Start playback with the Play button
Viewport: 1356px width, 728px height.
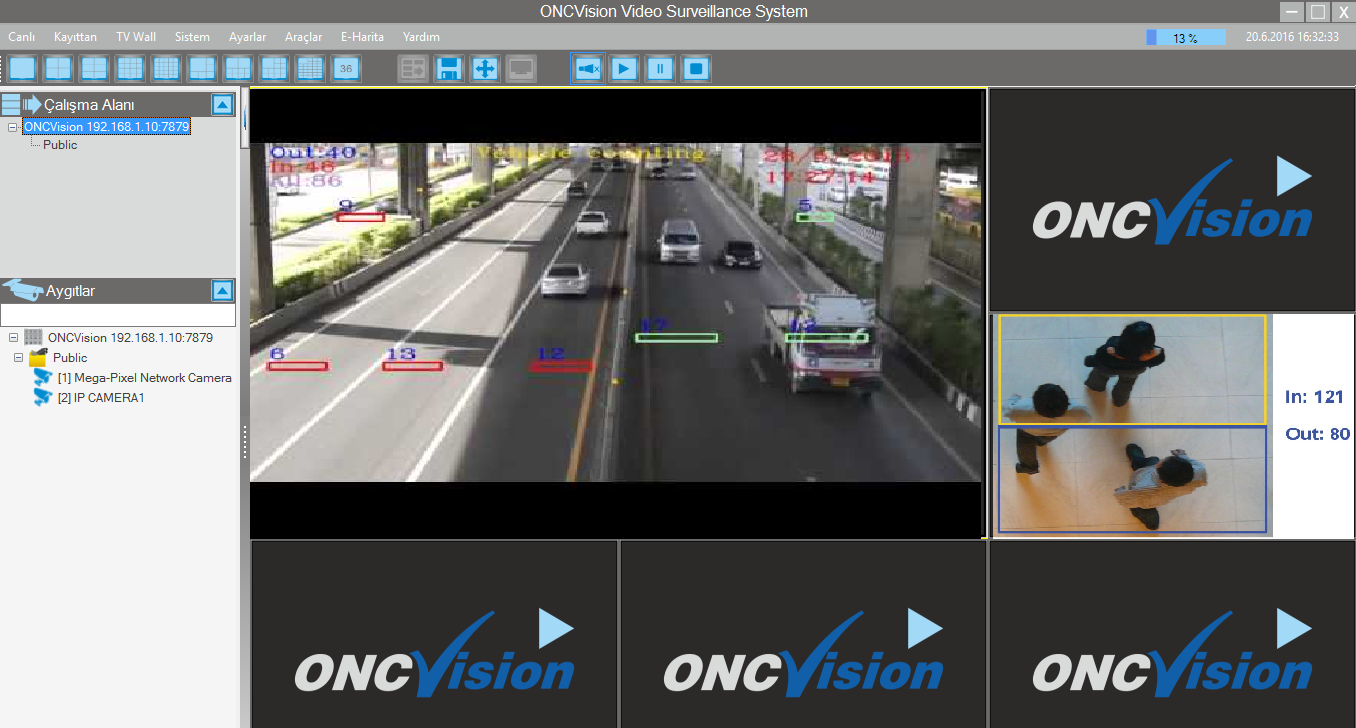(624, 69)
